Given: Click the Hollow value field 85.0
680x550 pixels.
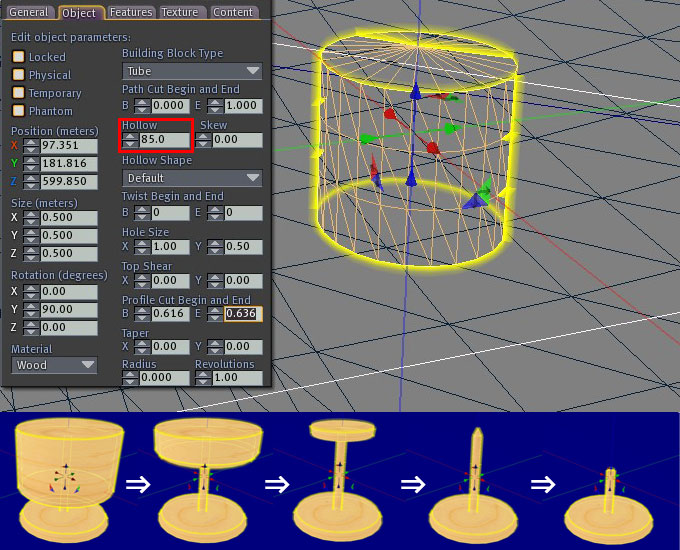Looking at the screenshot, I should [164, 140].
